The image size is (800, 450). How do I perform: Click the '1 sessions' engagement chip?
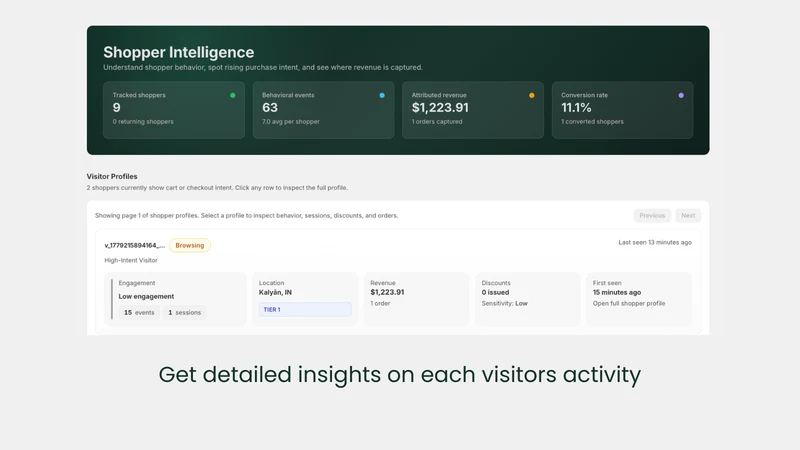tap(184, 312)
